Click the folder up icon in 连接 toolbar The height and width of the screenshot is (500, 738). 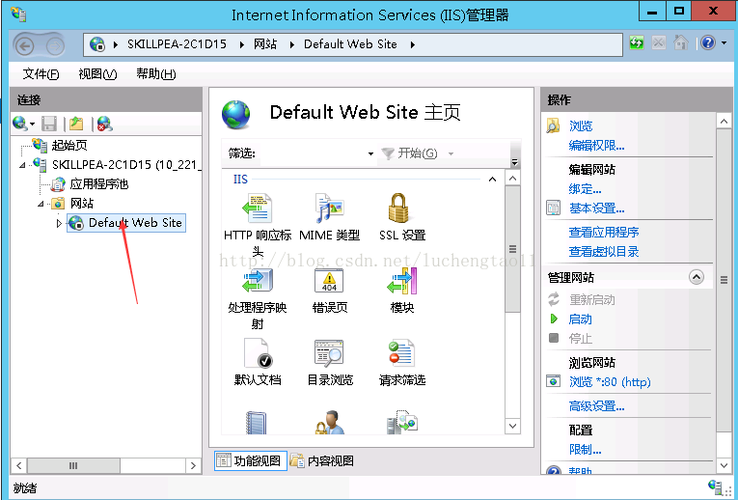click(x=76, y=123)
